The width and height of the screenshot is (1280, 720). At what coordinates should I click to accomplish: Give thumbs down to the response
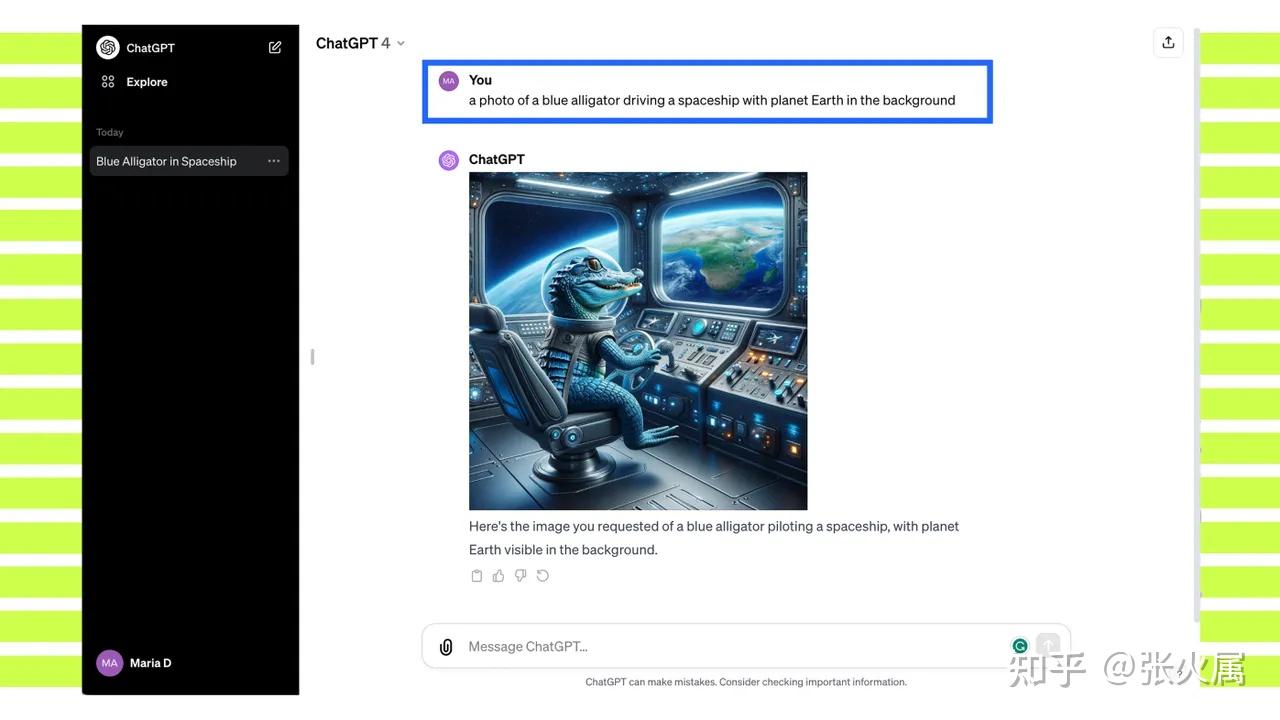point(521,576)
